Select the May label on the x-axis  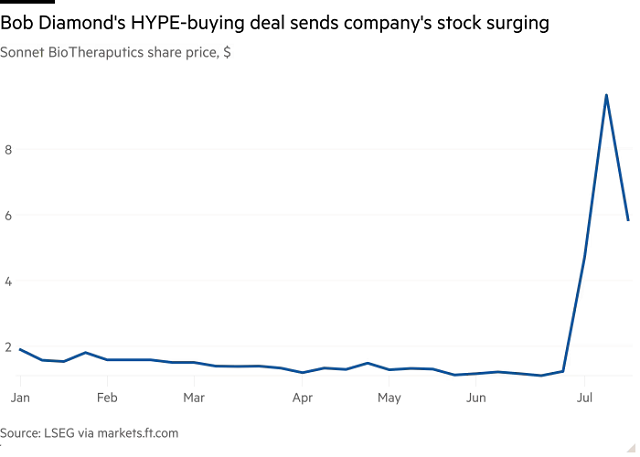(389, 397)
